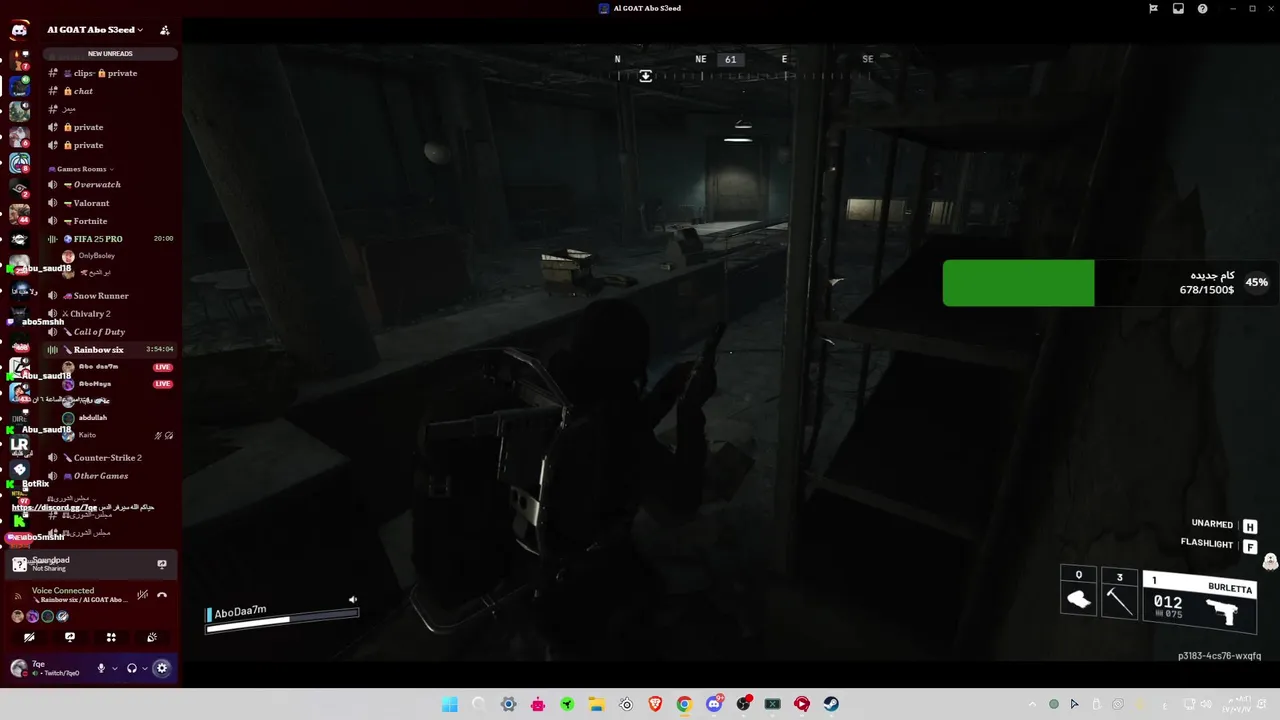
Task: Launch Brave browser from taskbar
Action: 655,704
